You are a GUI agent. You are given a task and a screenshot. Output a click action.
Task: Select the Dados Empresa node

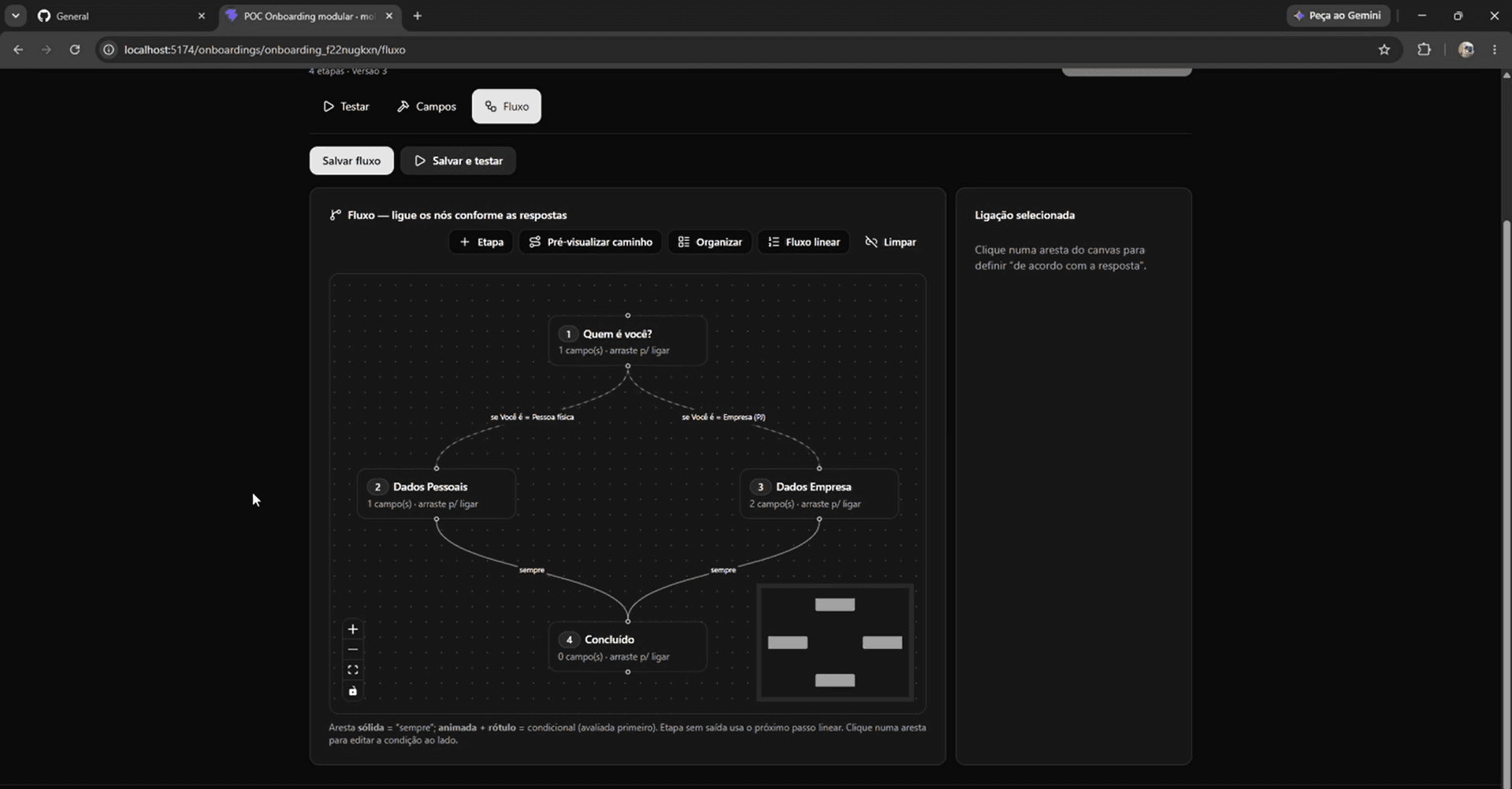(819, 495)
